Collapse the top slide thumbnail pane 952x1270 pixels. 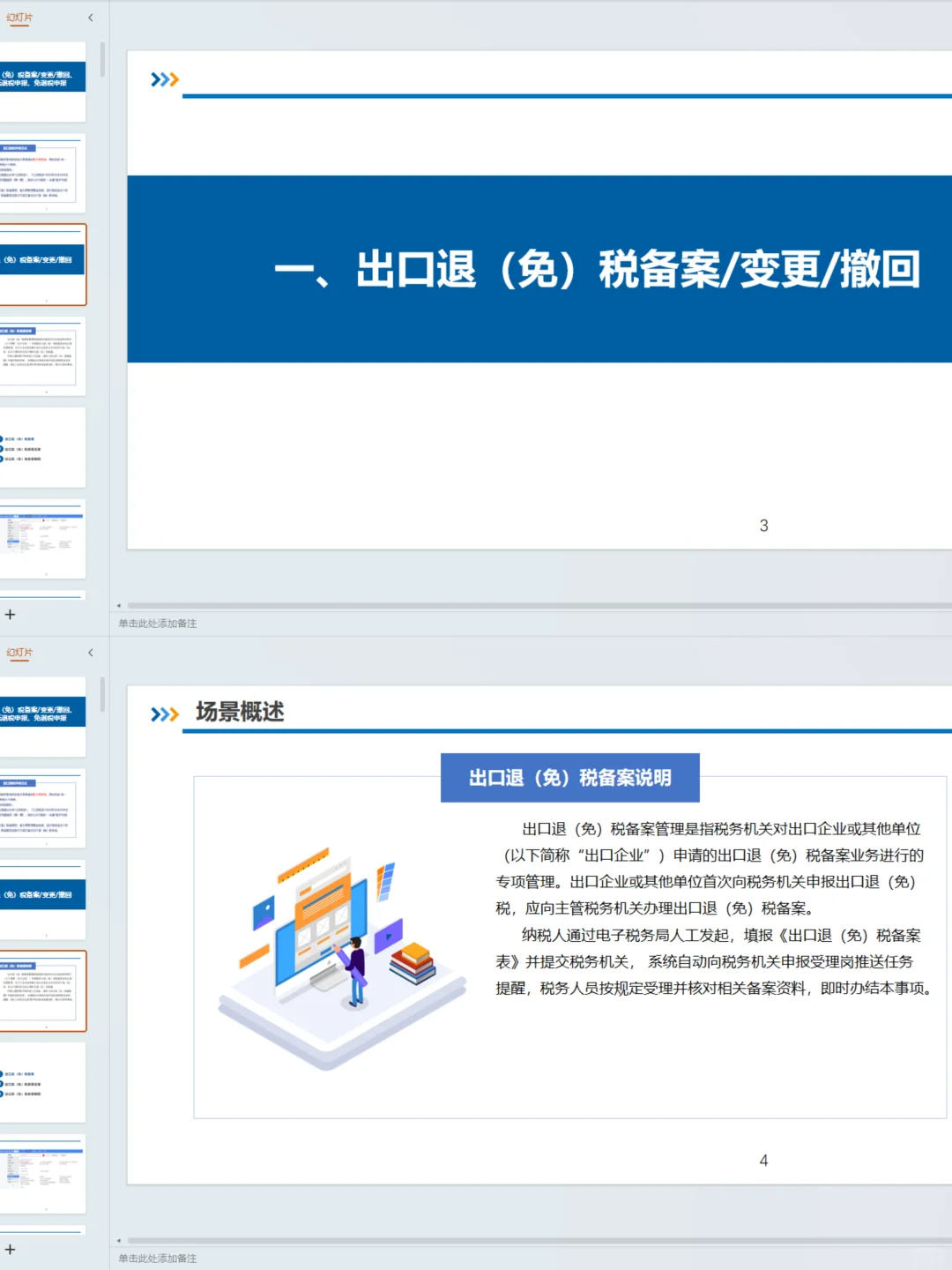[x=90, y=16]
